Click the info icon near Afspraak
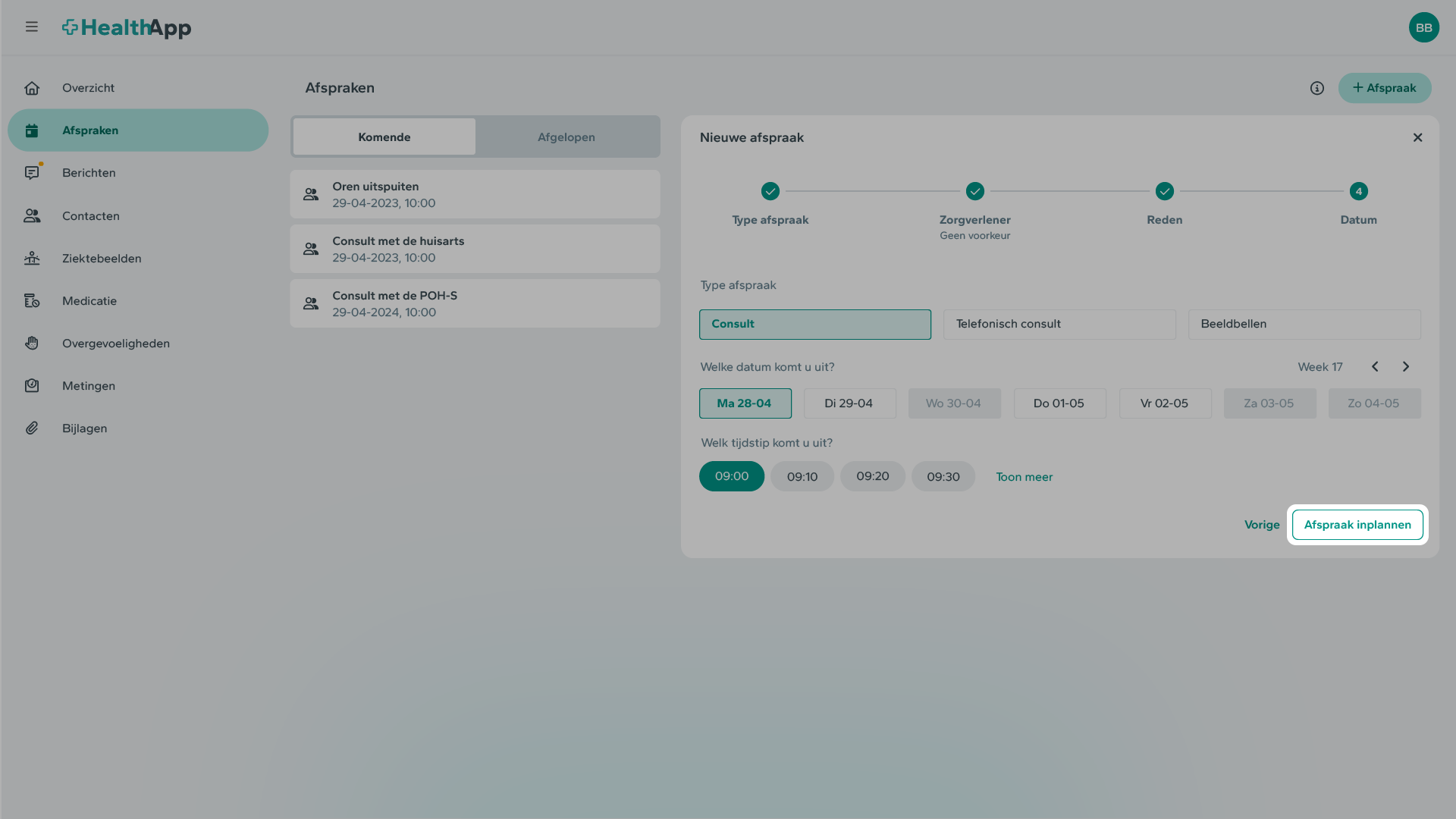Viewport: 1456px width, 819px height. (1316, 88)
